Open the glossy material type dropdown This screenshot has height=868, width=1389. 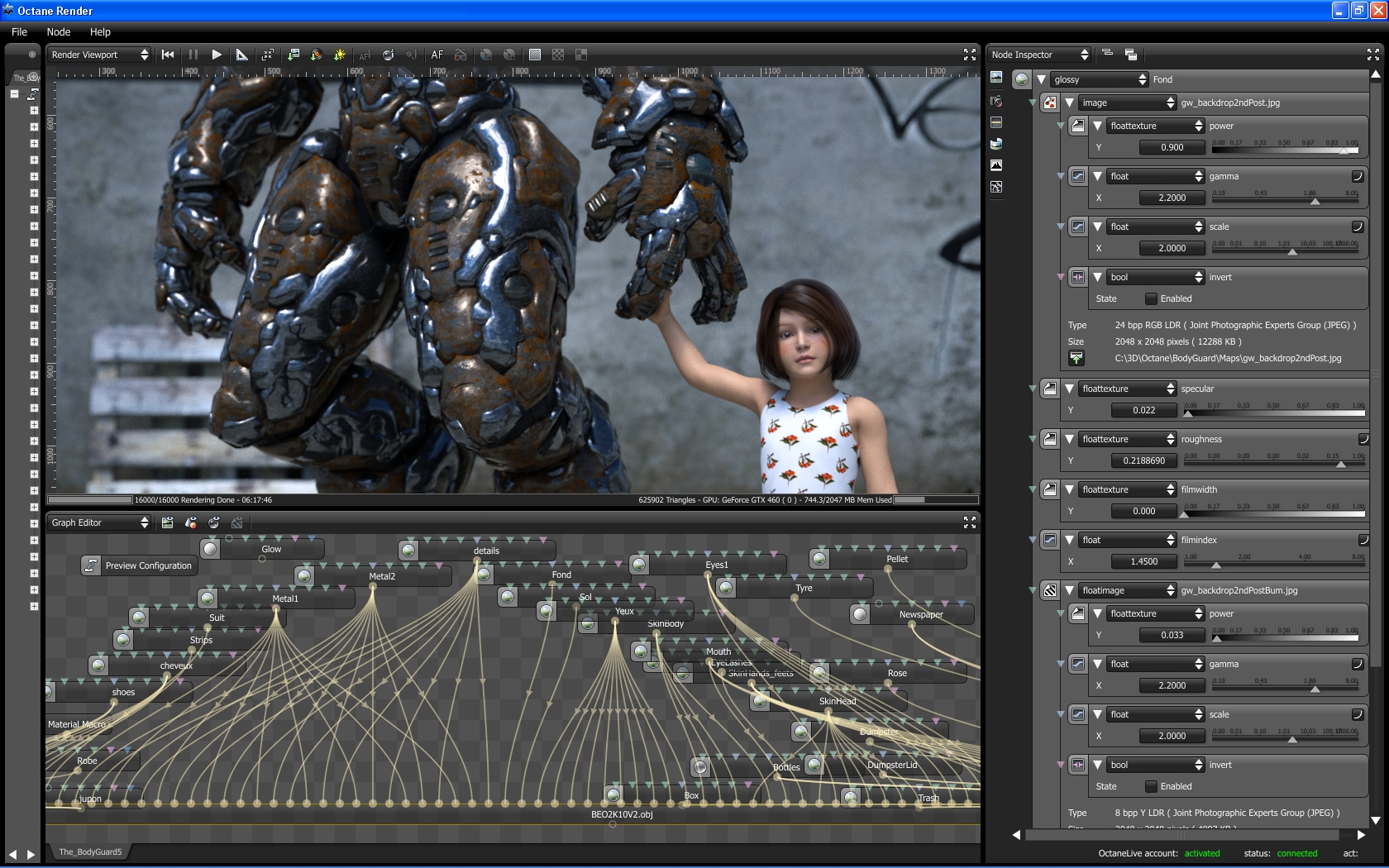[x=1100, y=79]
